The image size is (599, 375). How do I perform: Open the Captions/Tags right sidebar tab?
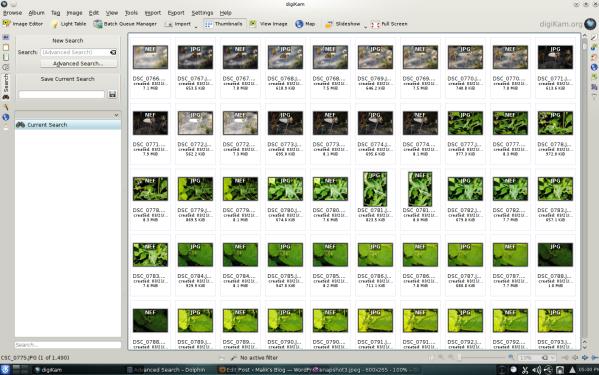point(594,77)
